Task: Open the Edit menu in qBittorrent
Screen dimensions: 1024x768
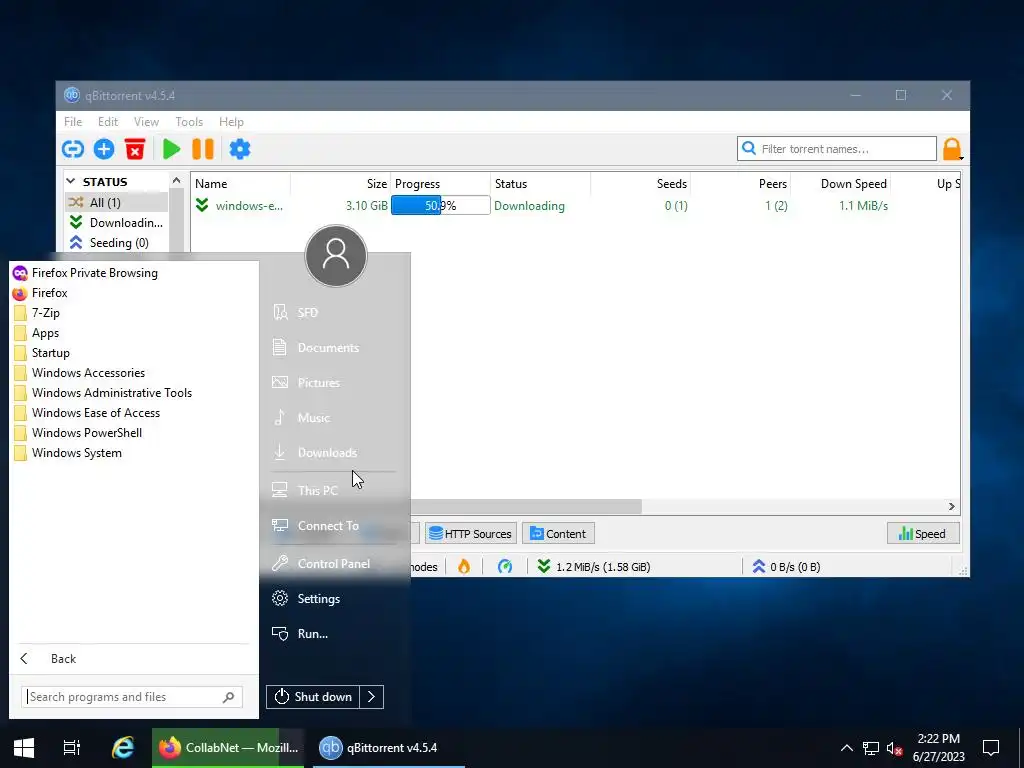Action: tap(108, 121)
